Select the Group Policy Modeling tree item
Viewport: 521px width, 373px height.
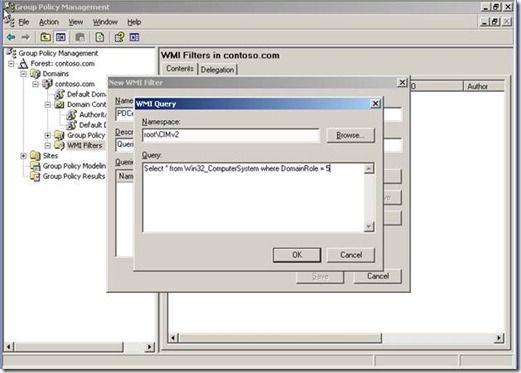coord(74,166)
